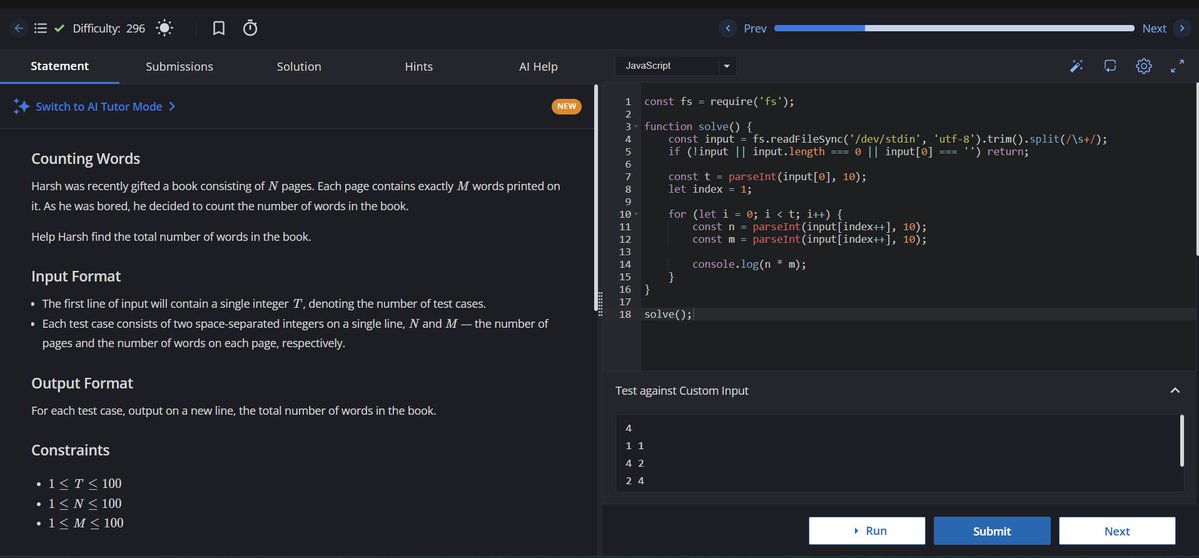1199x558 pixels.
Task: Click the green solved checkmark icon
Action: (60, 28)
